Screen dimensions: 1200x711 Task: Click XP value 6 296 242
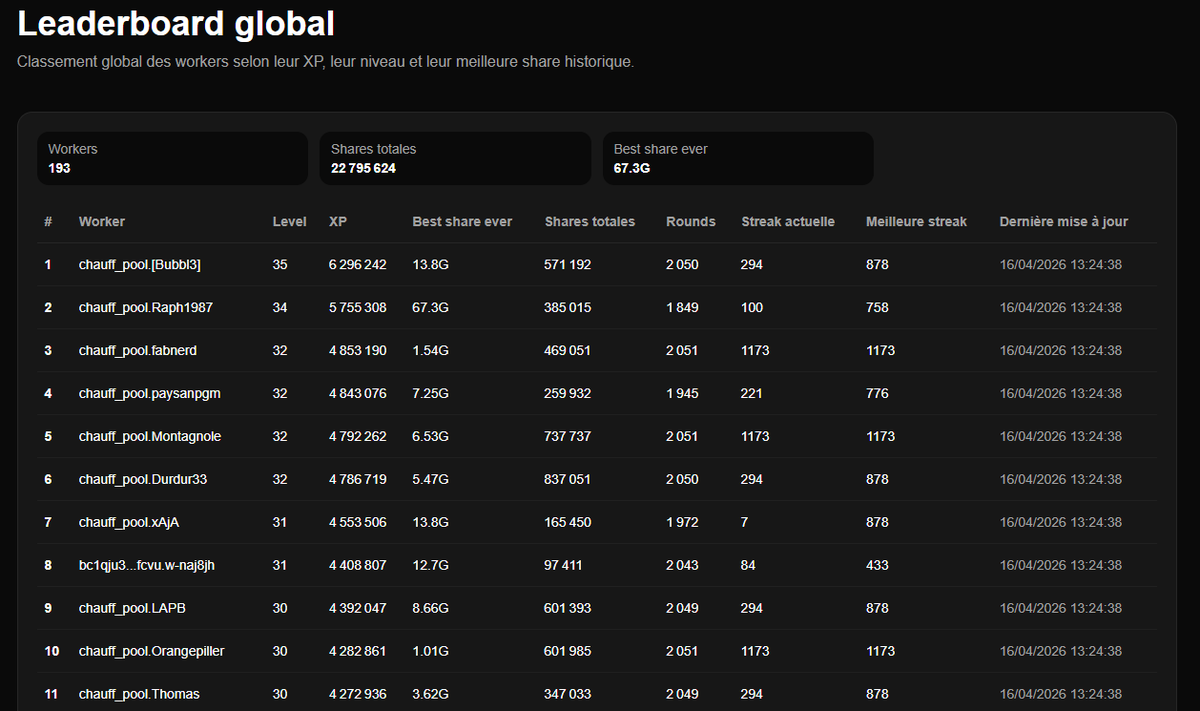tap(357, 265)
